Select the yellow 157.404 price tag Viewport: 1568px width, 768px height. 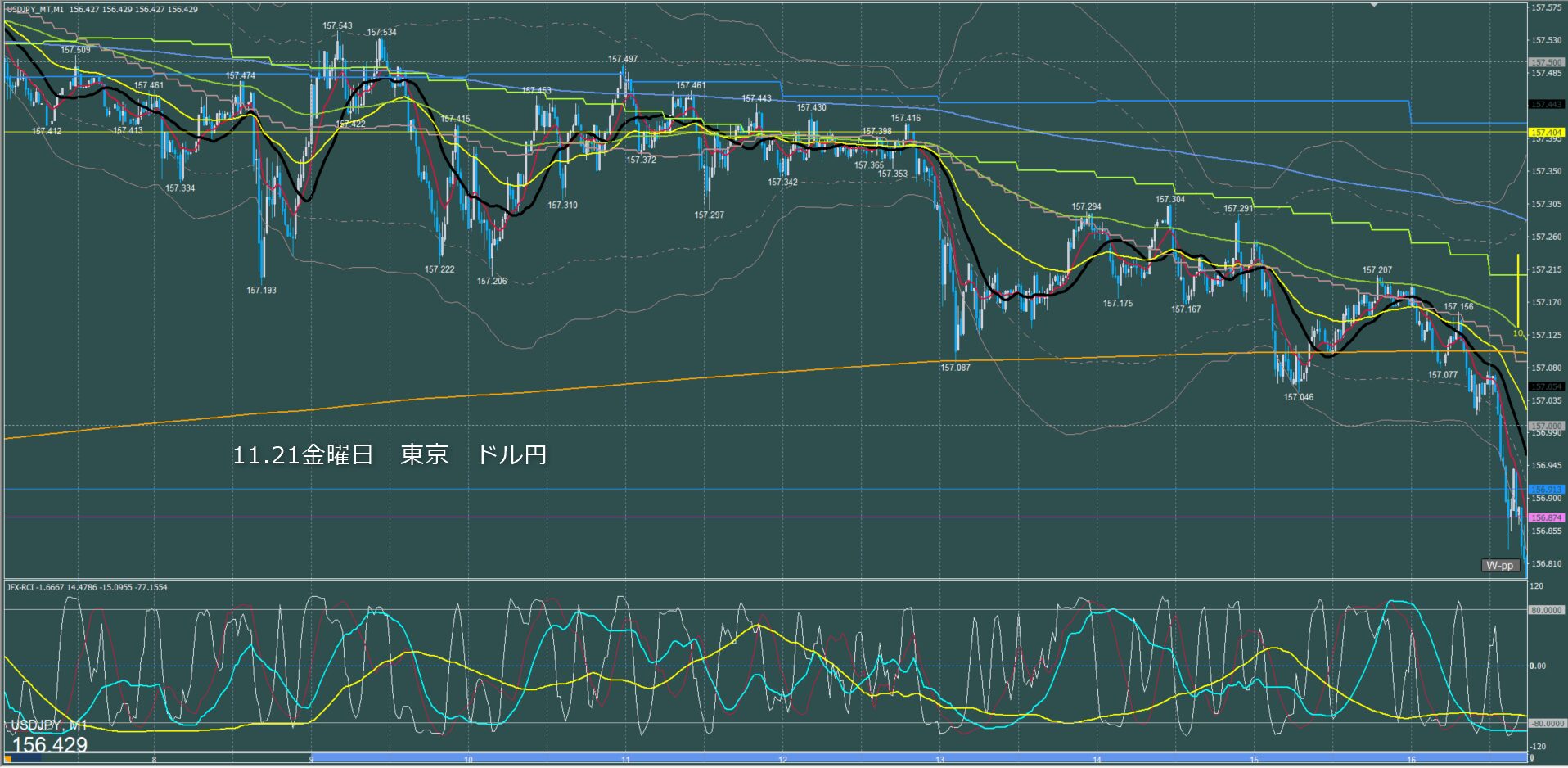click(x=1546, y=132)
